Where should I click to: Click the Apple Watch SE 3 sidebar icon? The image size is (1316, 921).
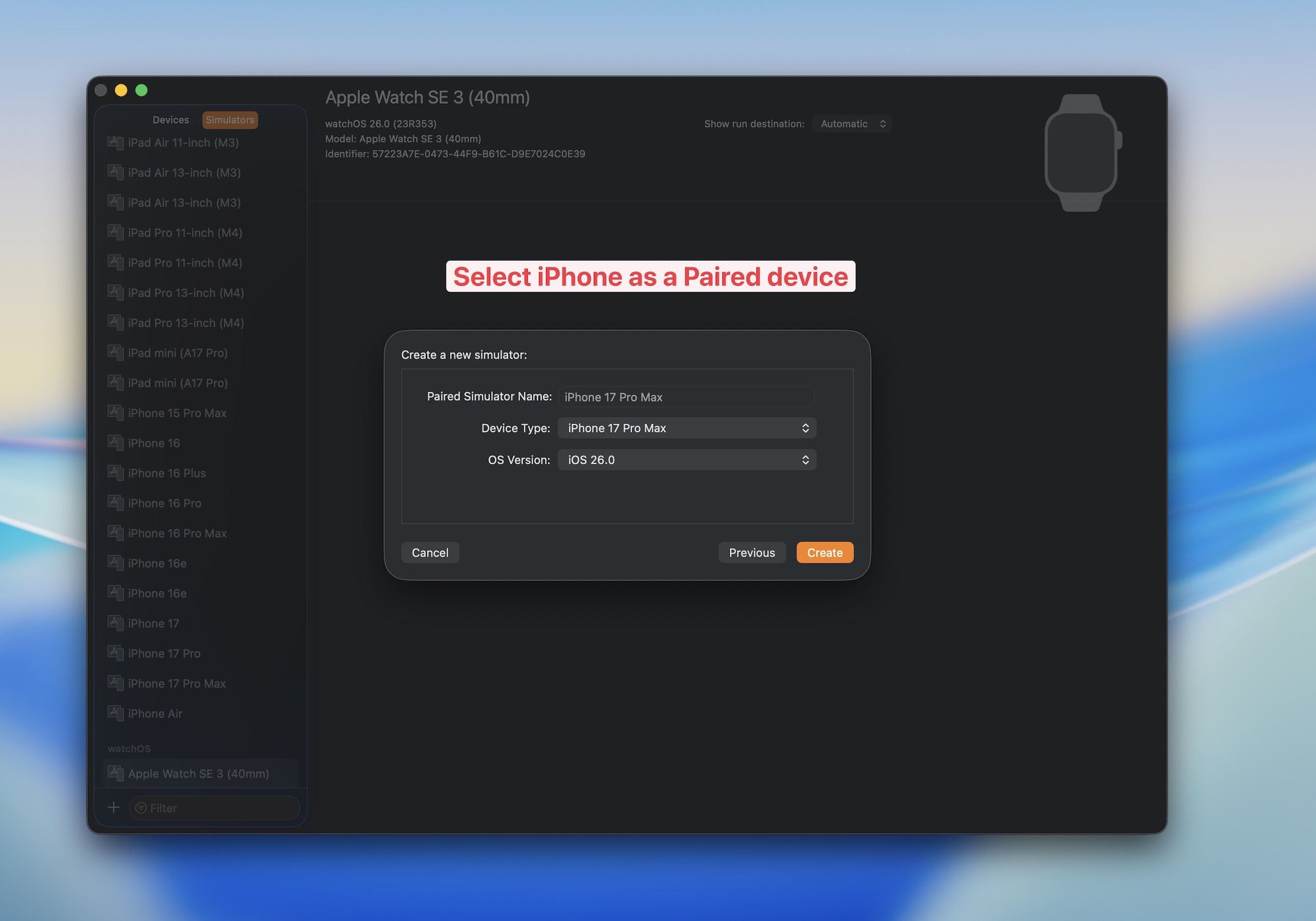click(115, 773)
